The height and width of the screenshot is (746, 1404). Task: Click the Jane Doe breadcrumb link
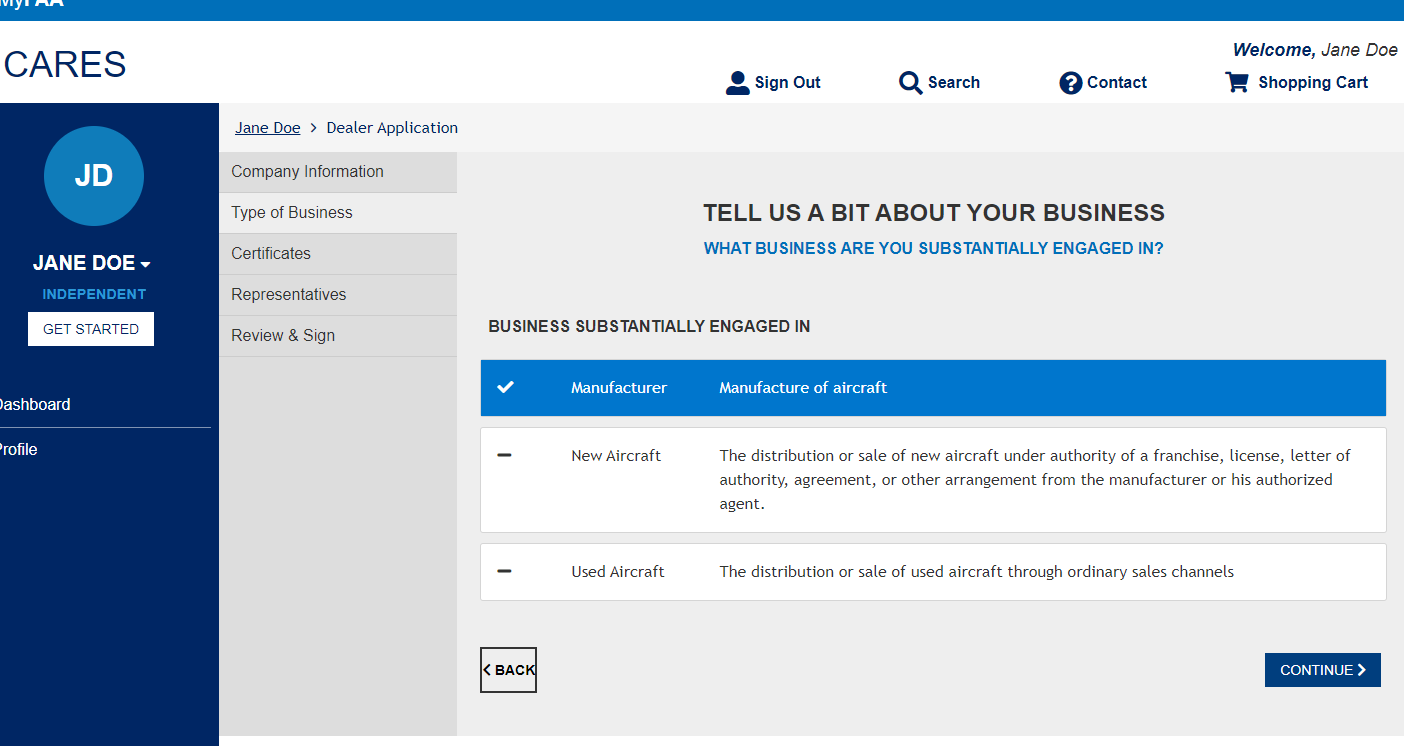268,128
